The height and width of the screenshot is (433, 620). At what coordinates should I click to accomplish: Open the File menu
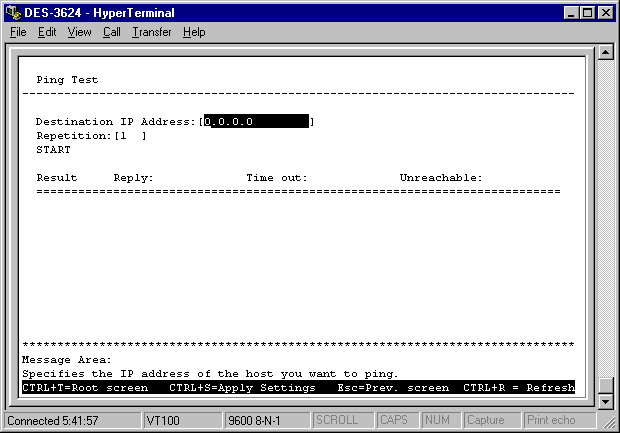(x=18, y=32)
